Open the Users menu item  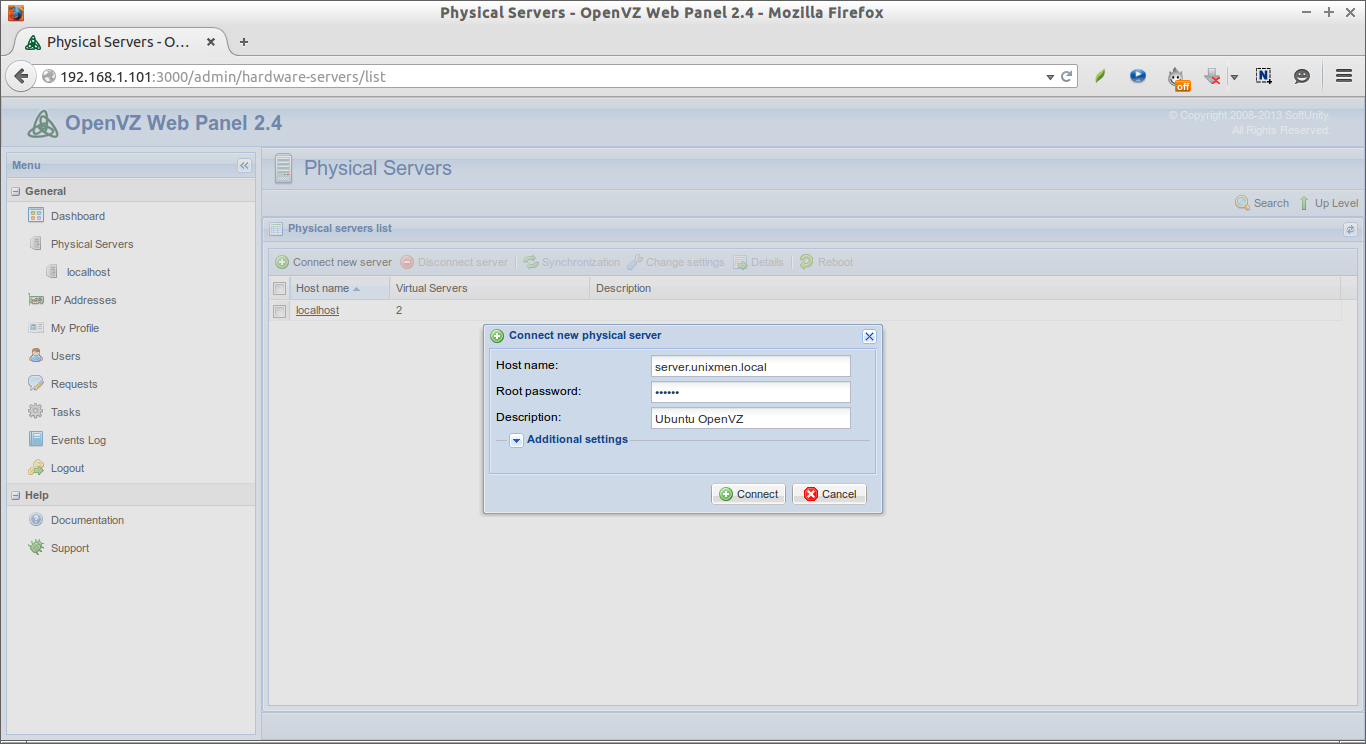66,356
